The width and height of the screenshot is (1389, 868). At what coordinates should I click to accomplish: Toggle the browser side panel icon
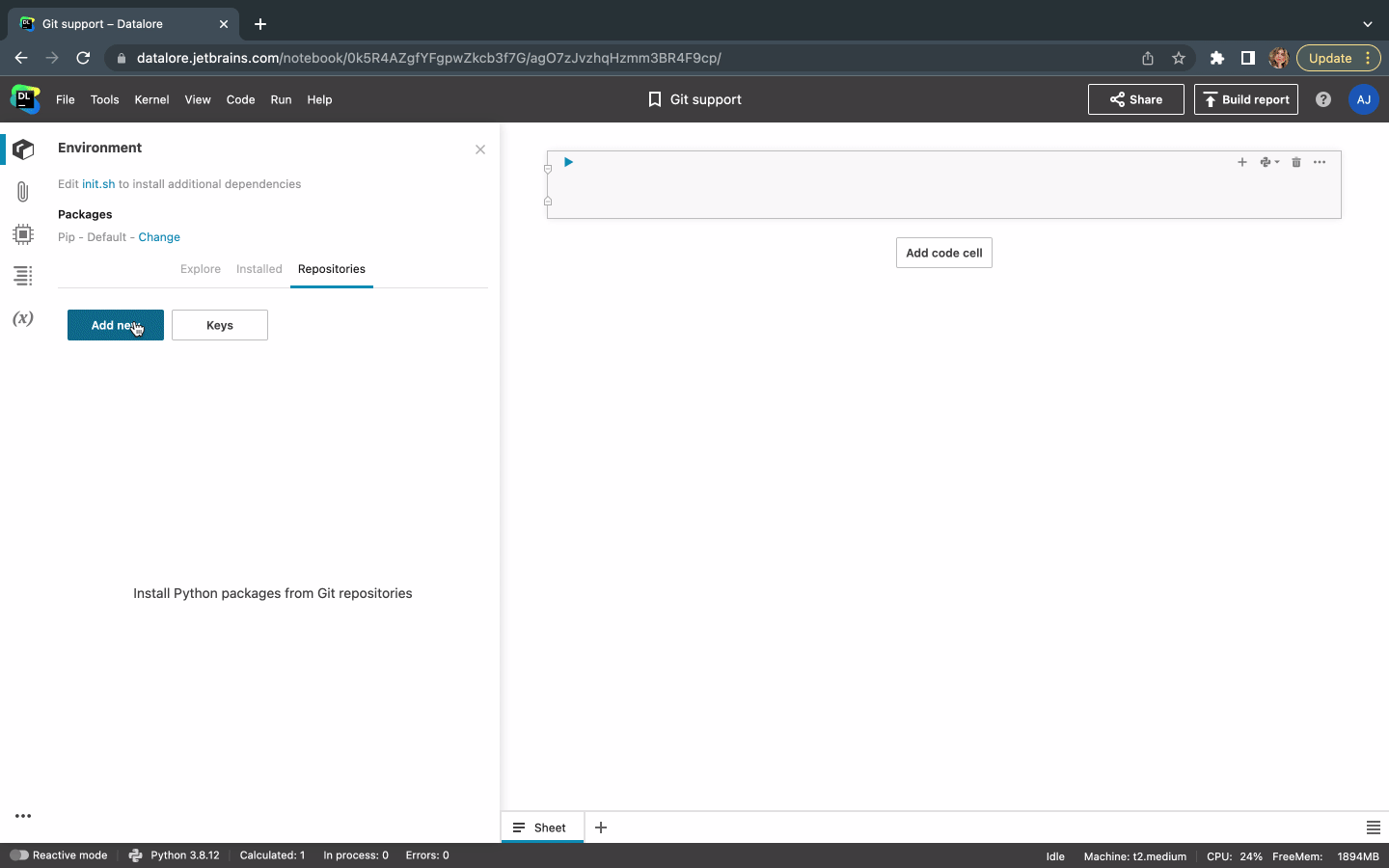[1248, 58]
